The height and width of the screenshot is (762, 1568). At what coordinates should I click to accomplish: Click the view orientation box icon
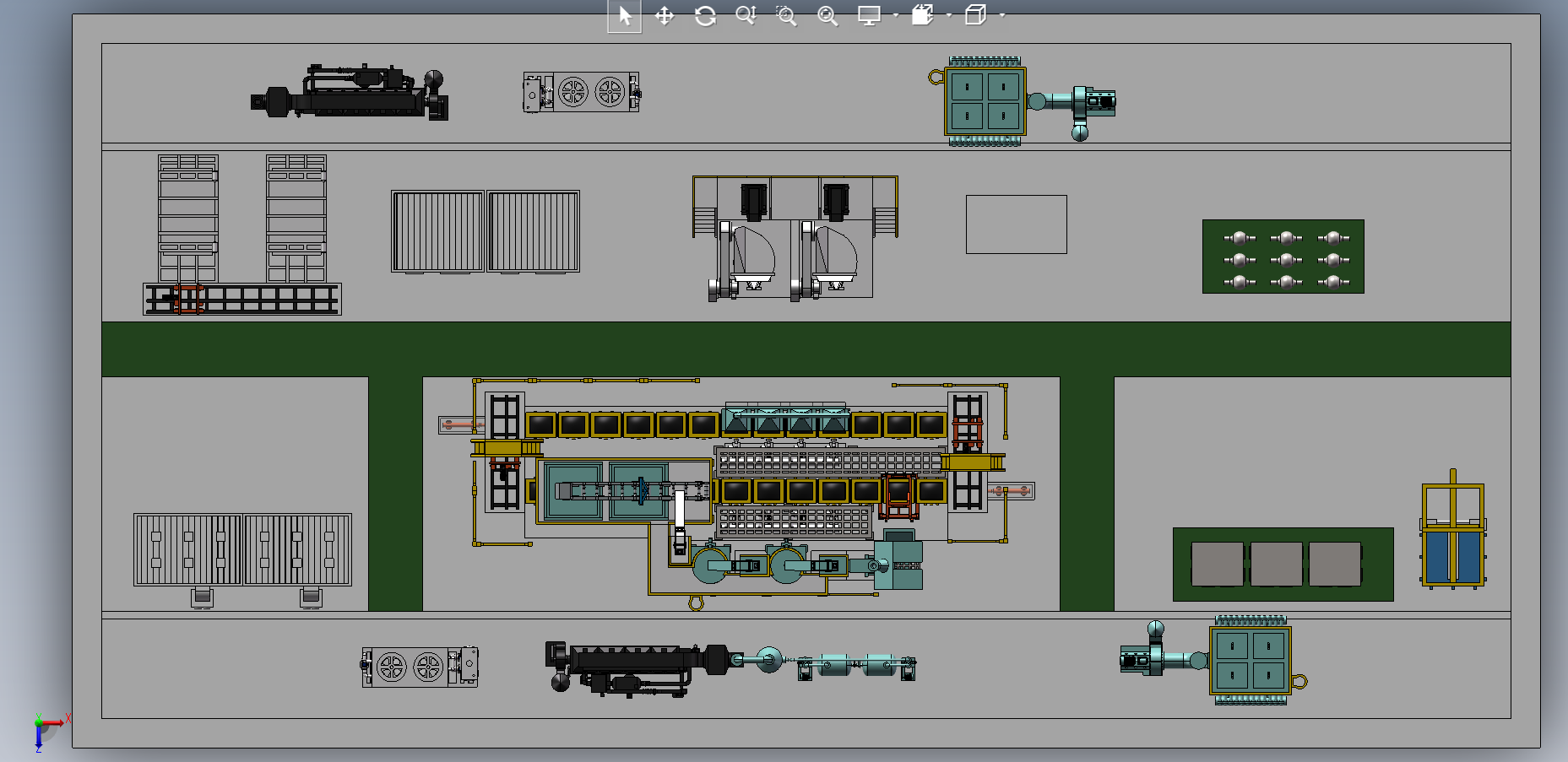(923, 15)
